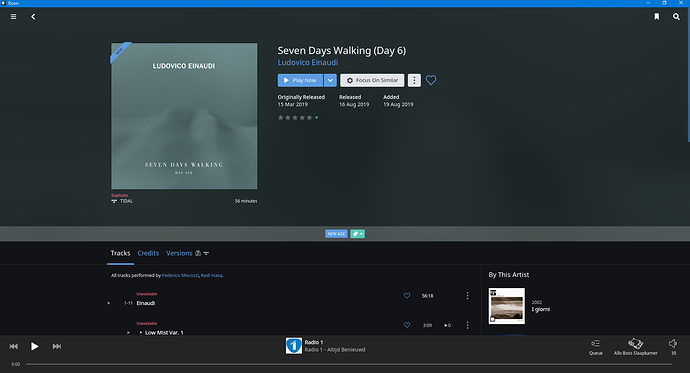Favorite the Einaudi work heart
The image size is (690, 373).
pyautogui.click(x=407, y=296)
